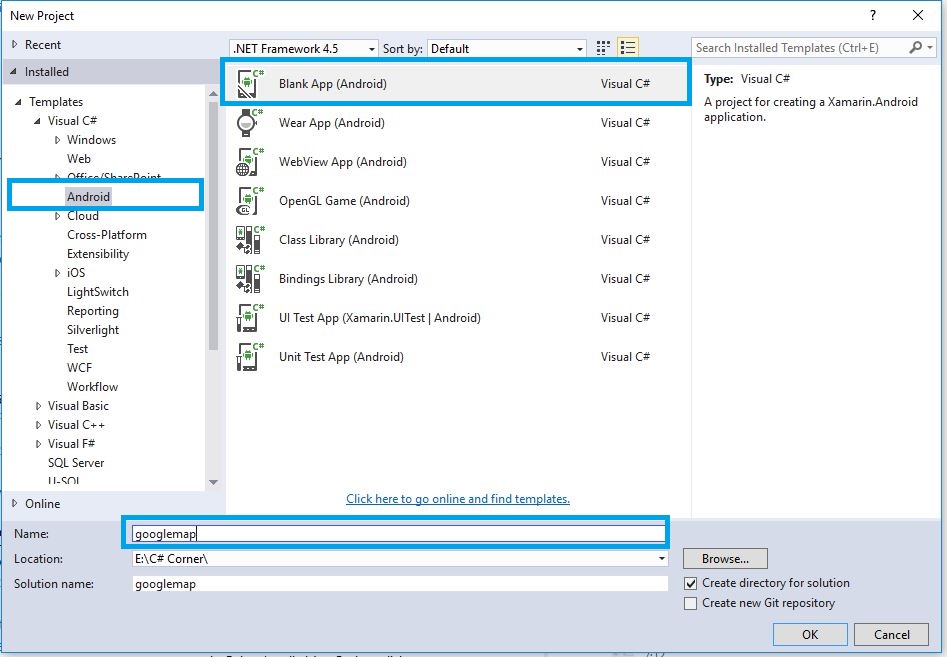947x657 pixels.
Task: Click the template tree scrollbar thumb
Action: pos(213,225)
